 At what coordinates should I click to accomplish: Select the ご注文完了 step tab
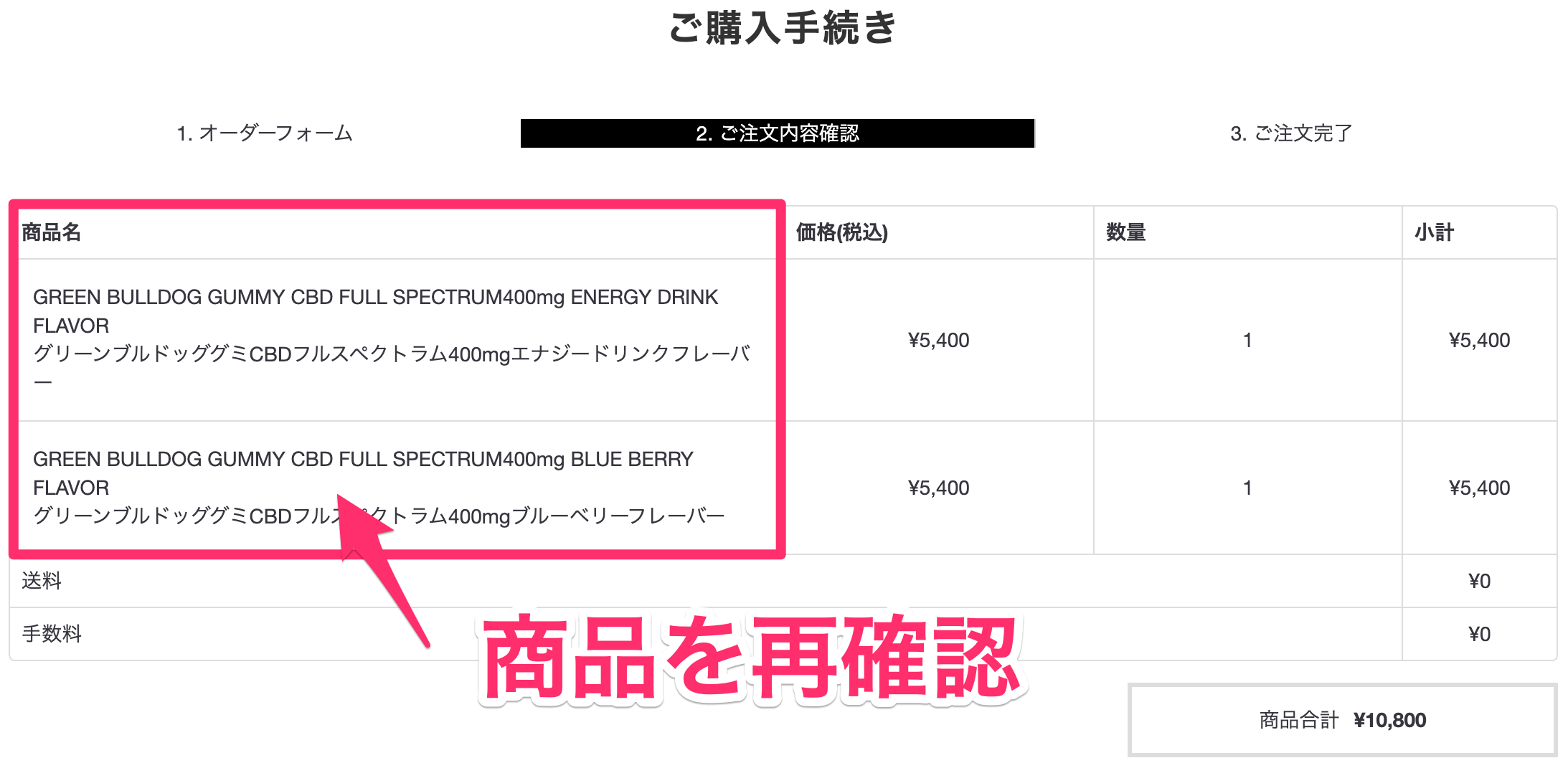[x=1289, y=133]
